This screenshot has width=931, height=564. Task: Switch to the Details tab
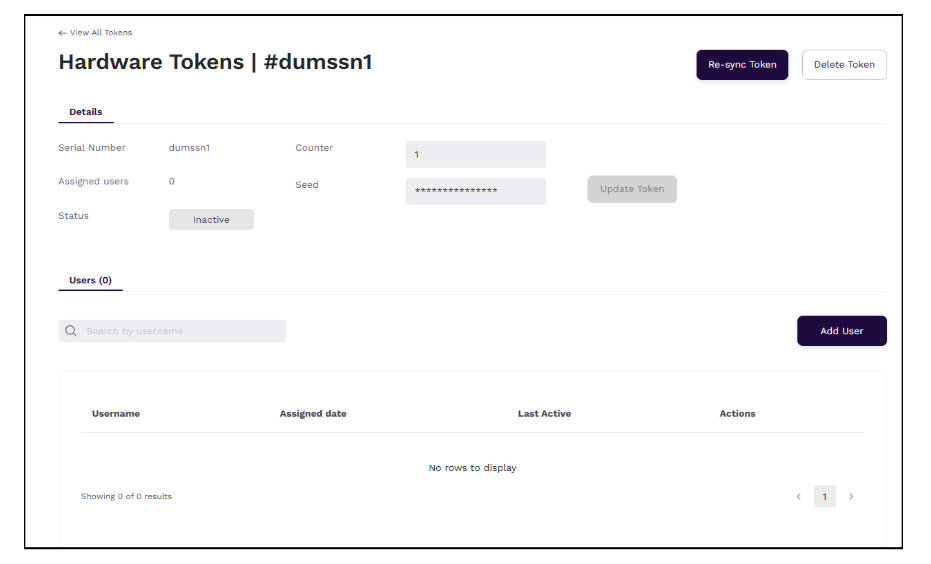coord(86,112)
